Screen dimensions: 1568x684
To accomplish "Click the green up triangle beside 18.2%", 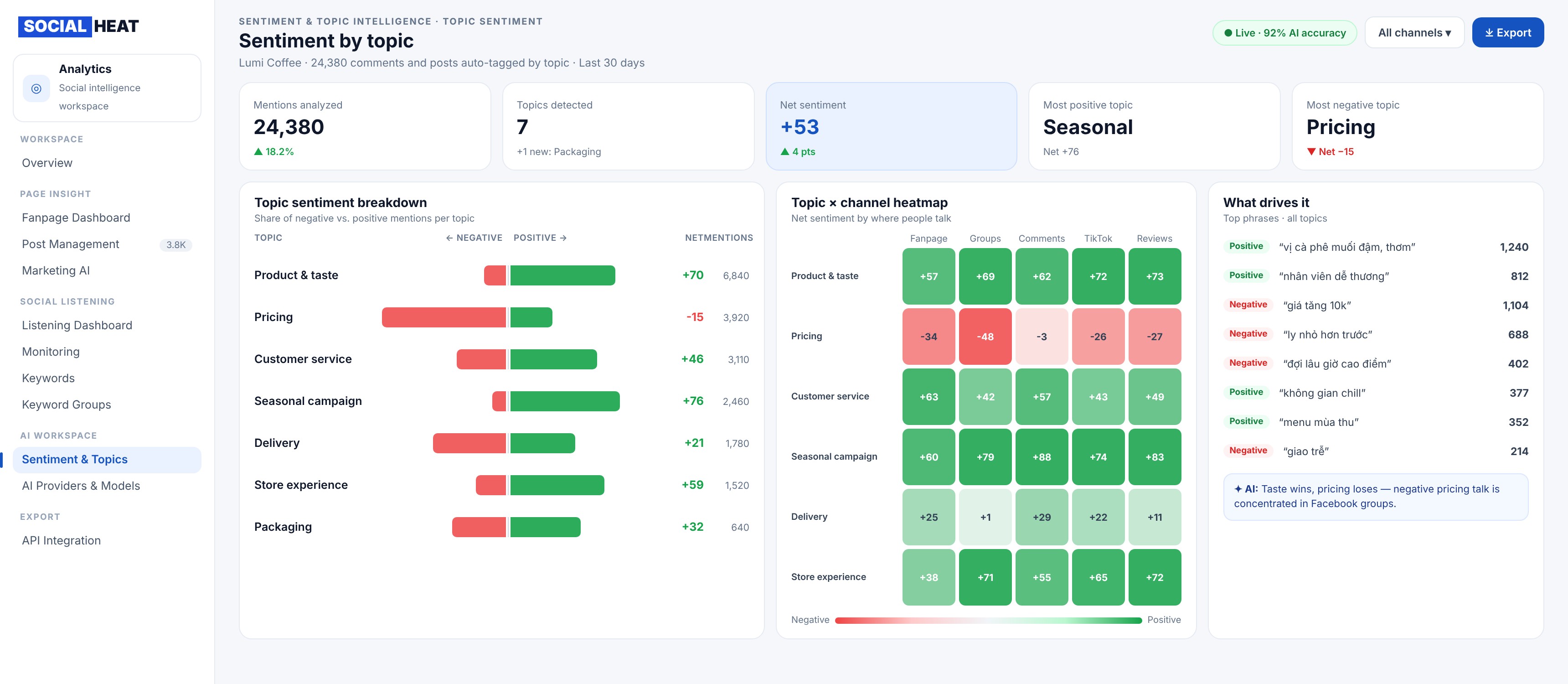I will [x=258, y=152].
